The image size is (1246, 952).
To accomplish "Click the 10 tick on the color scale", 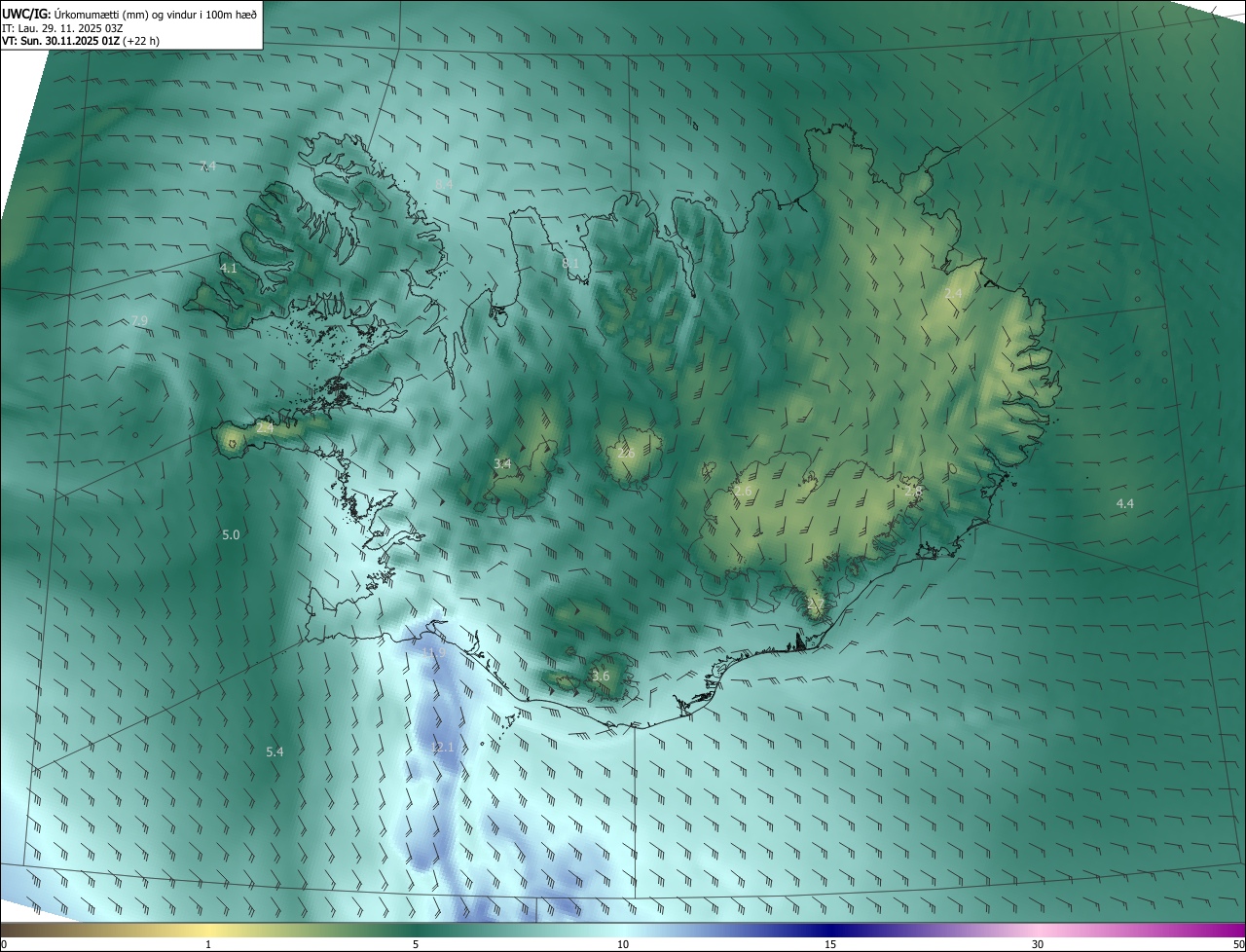I will (x=623, y=944).
